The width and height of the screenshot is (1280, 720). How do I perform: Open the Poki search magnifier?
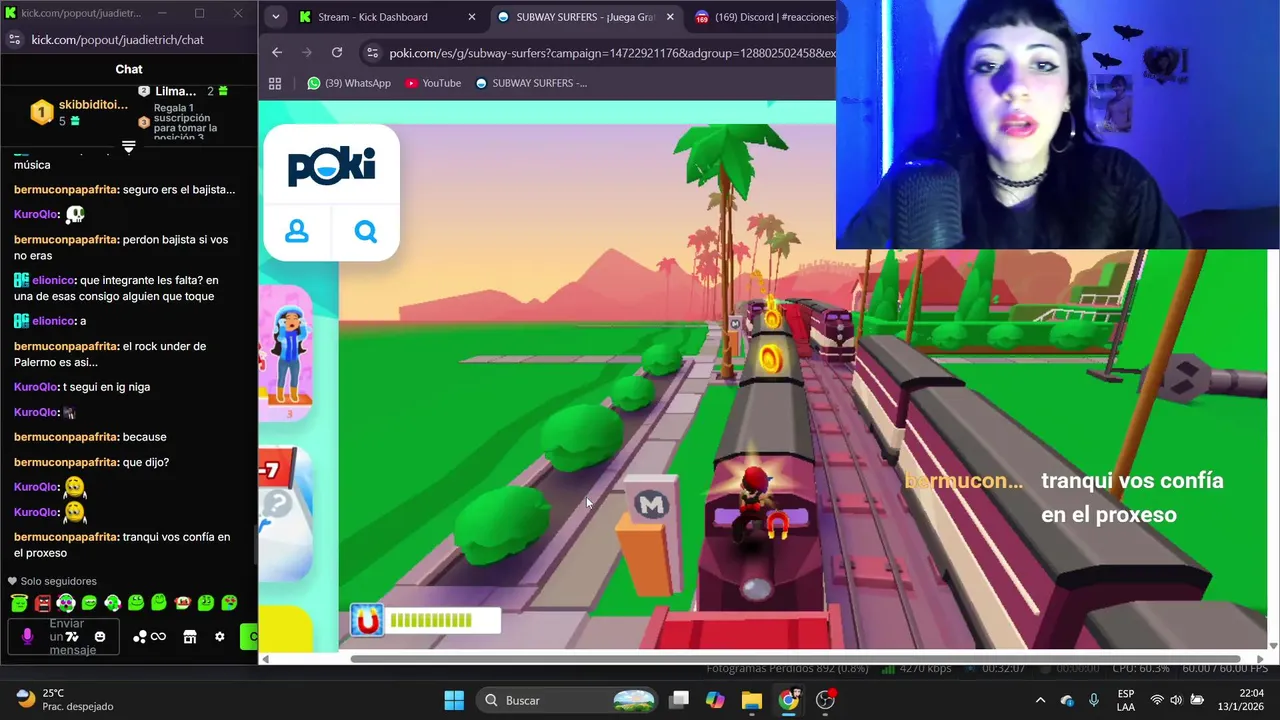pos(366,232)
